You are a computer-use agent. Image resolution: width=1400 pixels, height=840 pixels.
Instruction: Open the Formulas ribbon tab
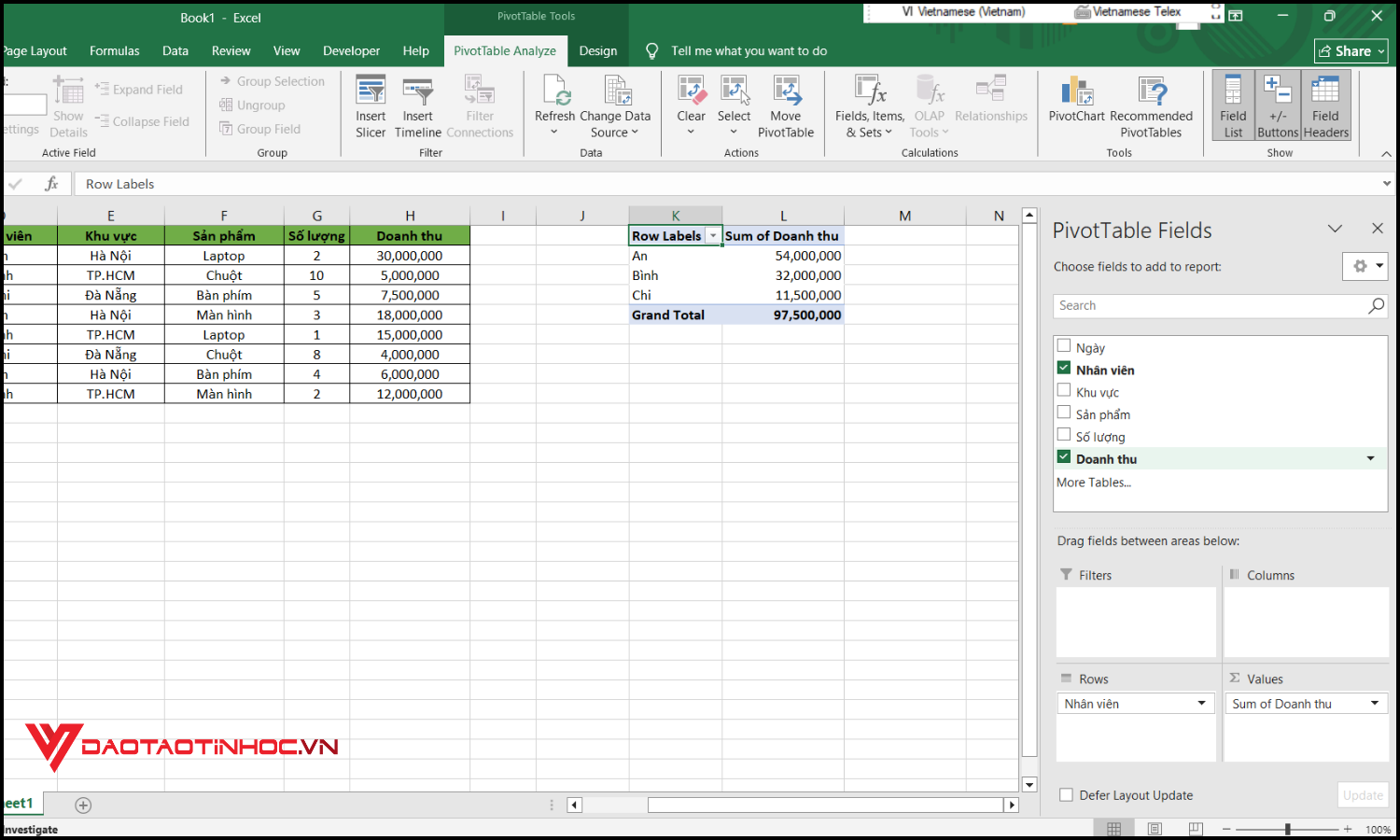coord(114,50)
